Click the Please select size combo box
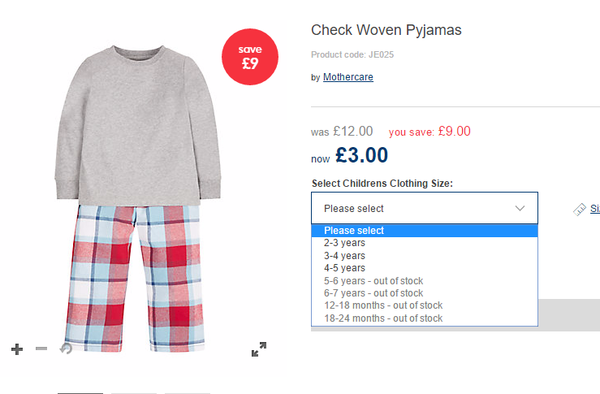600x394 pixels. pos(424,208)
